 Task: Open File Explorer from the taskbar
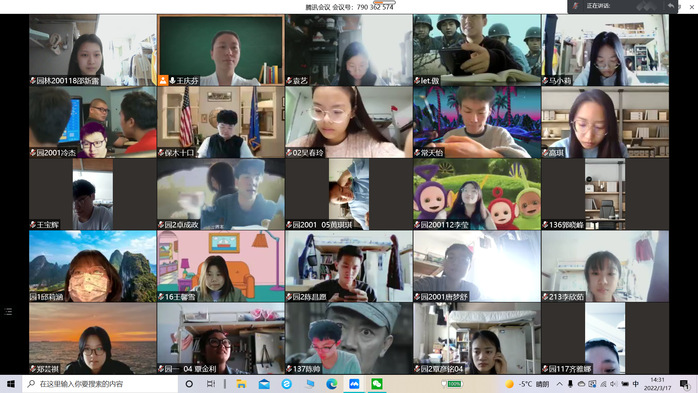(x=241, y=384)
